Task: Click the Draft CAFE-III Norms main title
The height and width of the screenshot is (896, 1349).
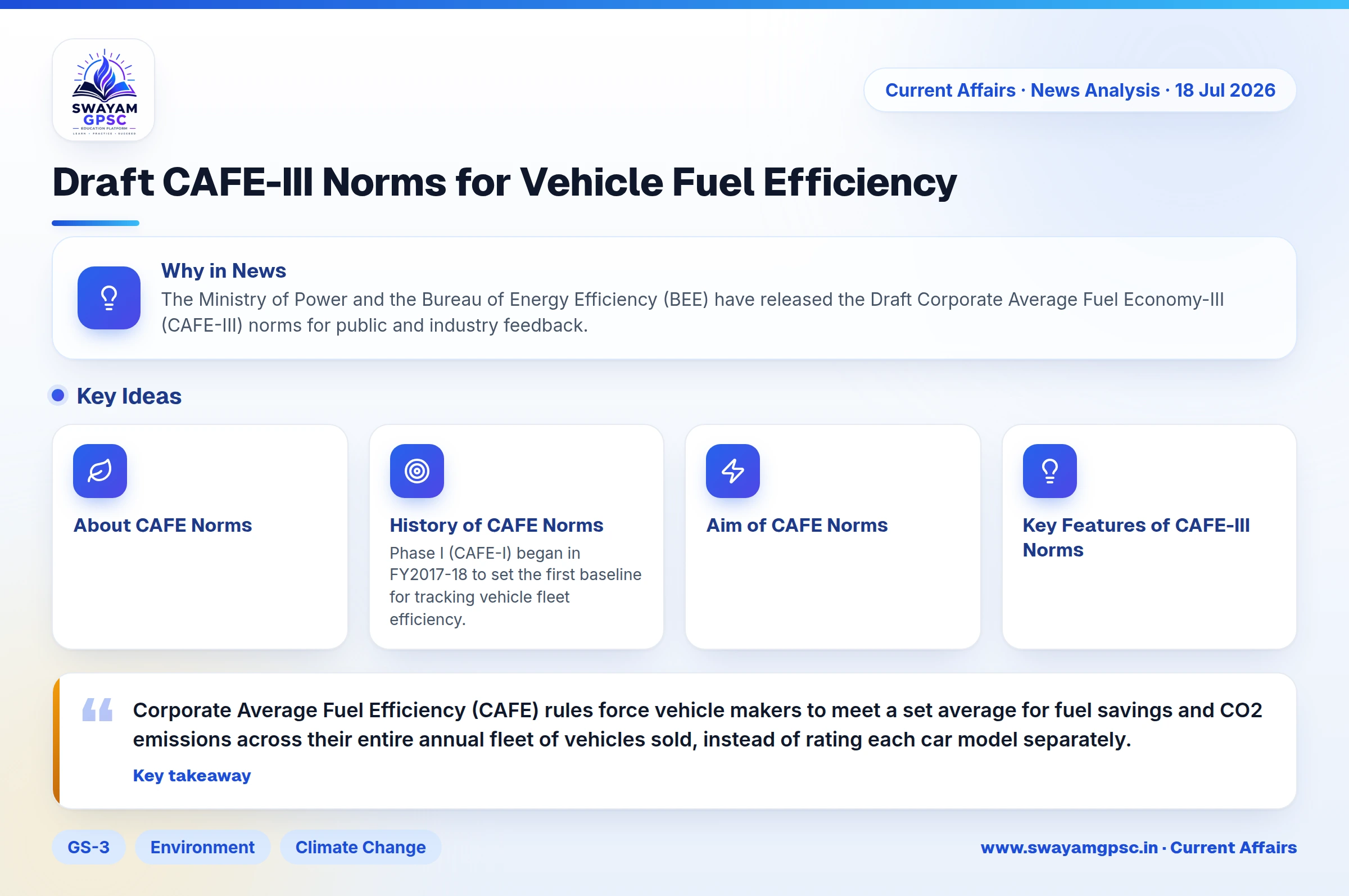Action: pos(505,182)
